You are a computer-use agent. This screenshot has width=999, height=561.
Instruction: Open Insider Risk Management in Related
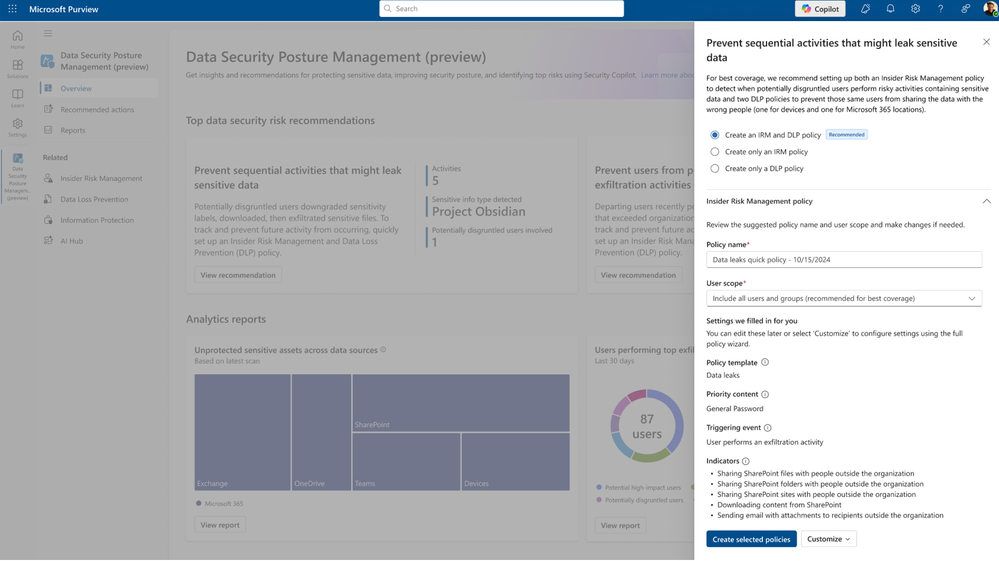(101, 178)
